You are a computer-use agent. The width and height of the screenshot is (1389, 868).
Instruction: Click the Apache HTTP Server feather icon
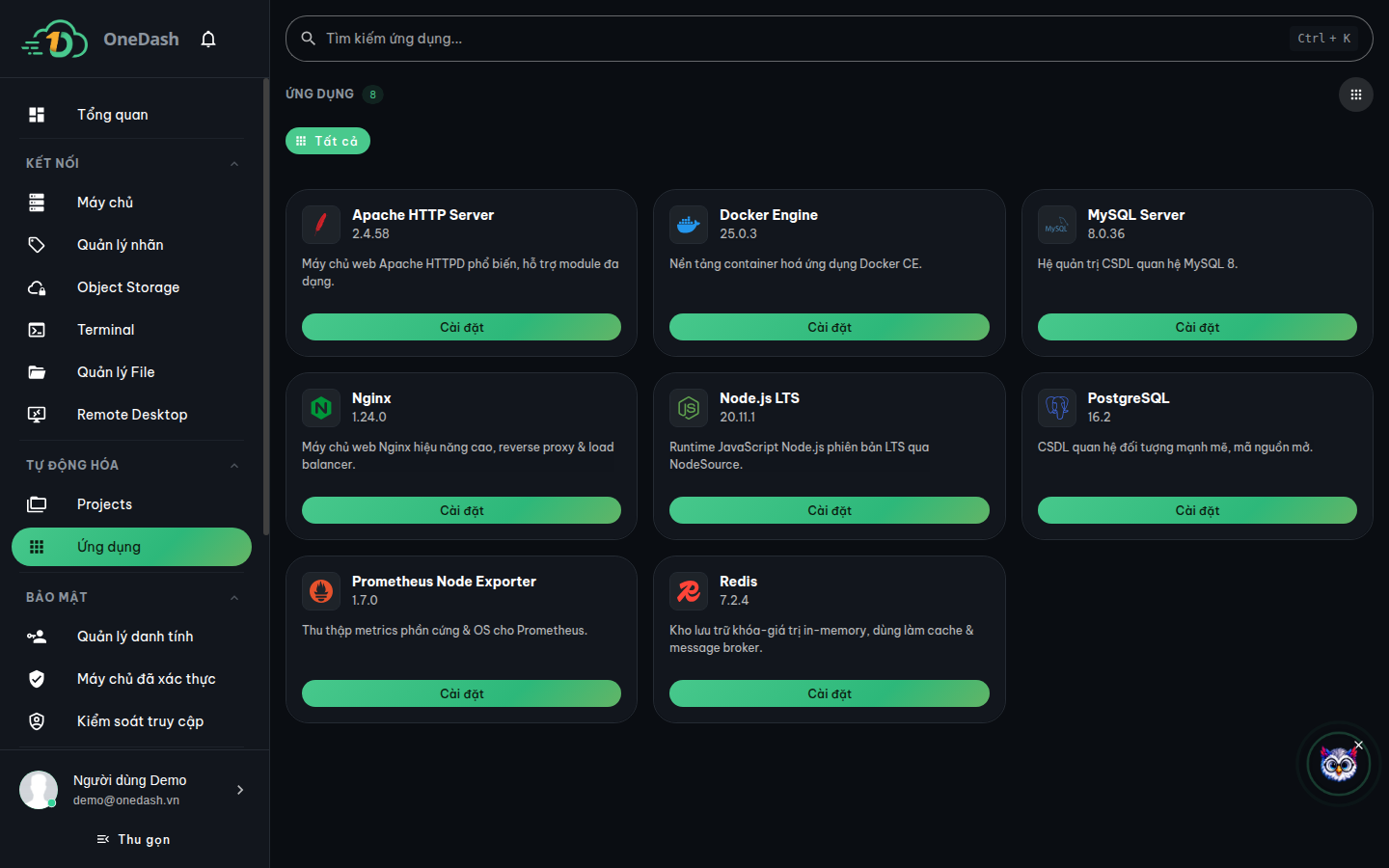click(x=321, y=225)
